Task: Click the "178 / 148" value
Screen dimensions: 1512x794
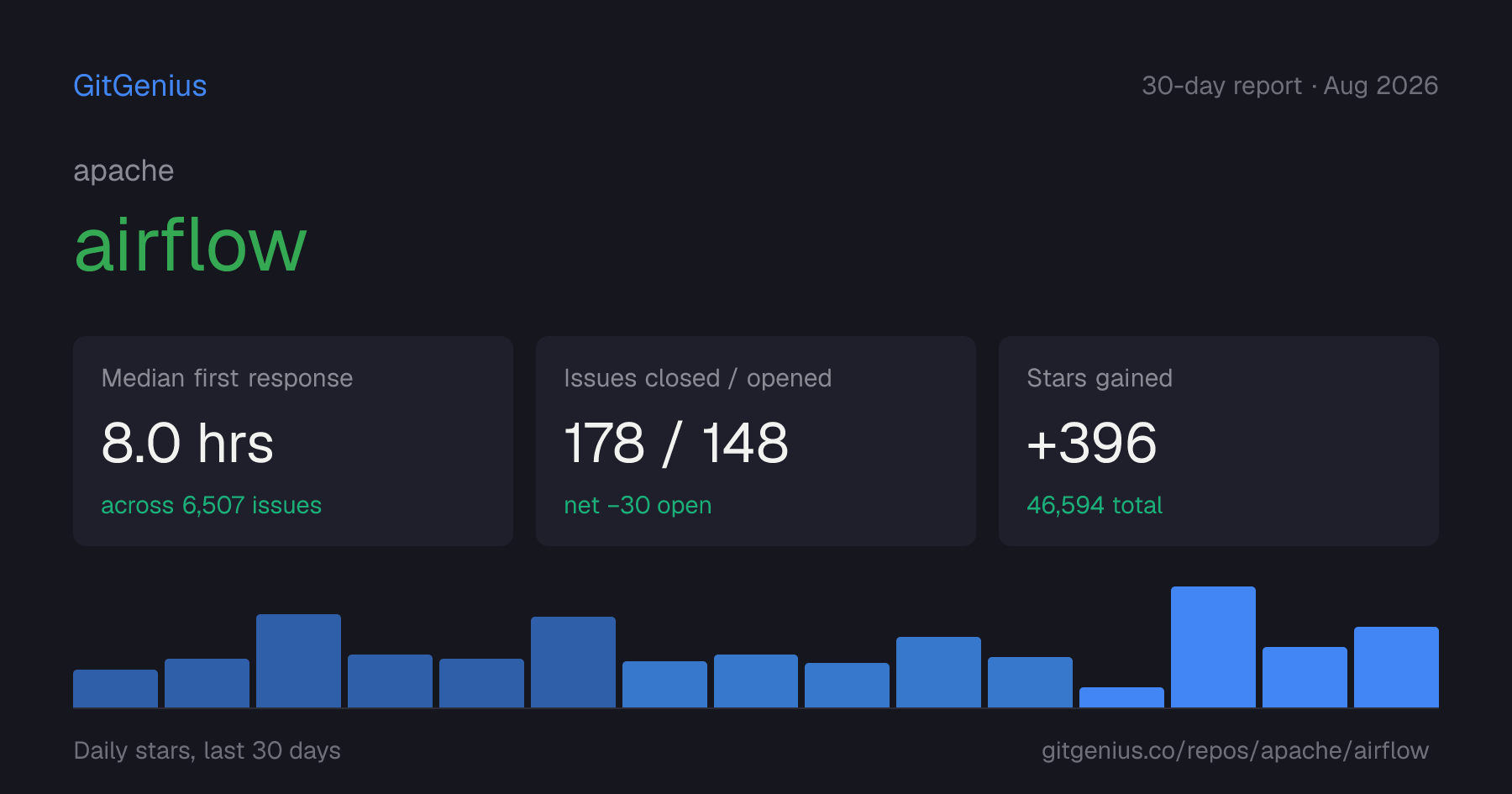Action: [676, 443]
